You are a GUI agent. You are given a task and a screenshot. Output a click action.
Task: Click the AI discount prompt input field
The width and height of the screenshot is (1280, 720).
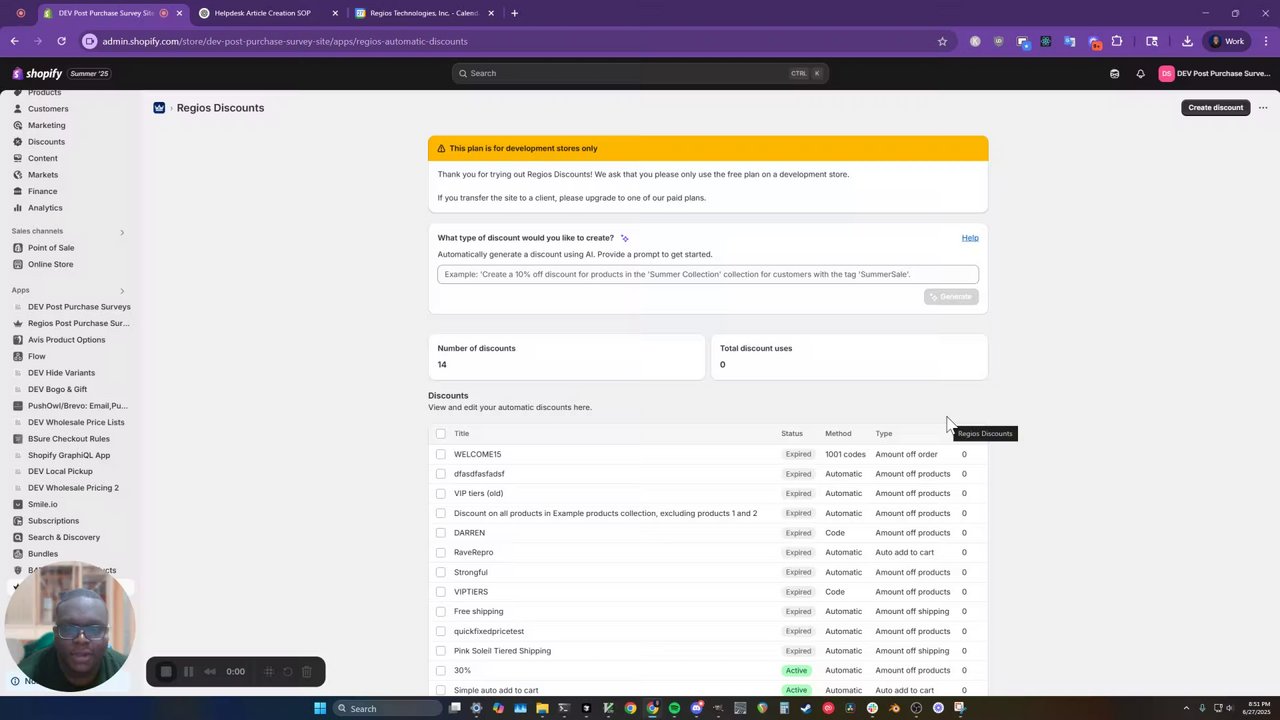click(707, 274)
